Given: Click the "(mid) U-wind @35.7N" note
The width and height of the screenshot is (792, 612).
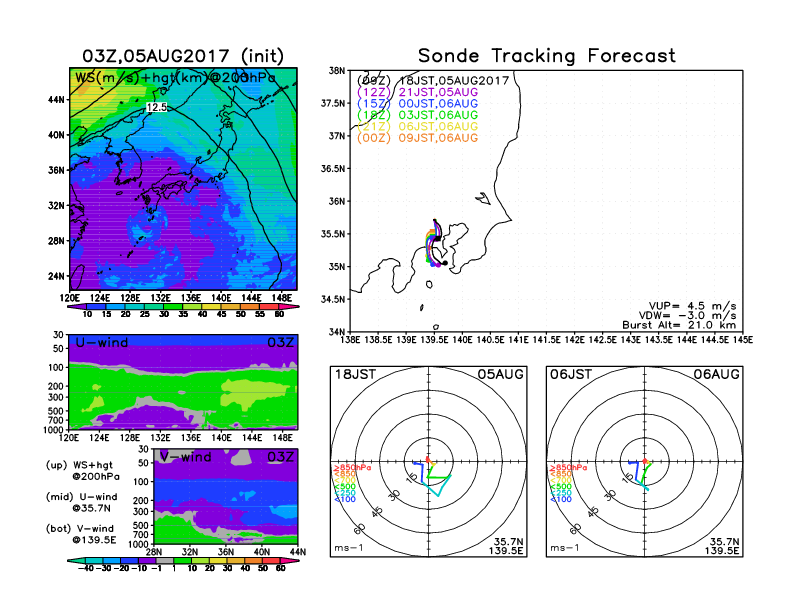Looking at the screenshot, I should pos(82,502).
